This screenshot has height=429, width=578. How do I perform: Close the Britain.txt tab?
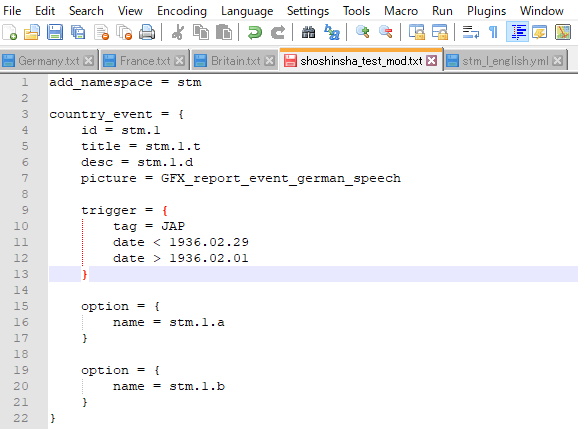(x=270, y=60)
